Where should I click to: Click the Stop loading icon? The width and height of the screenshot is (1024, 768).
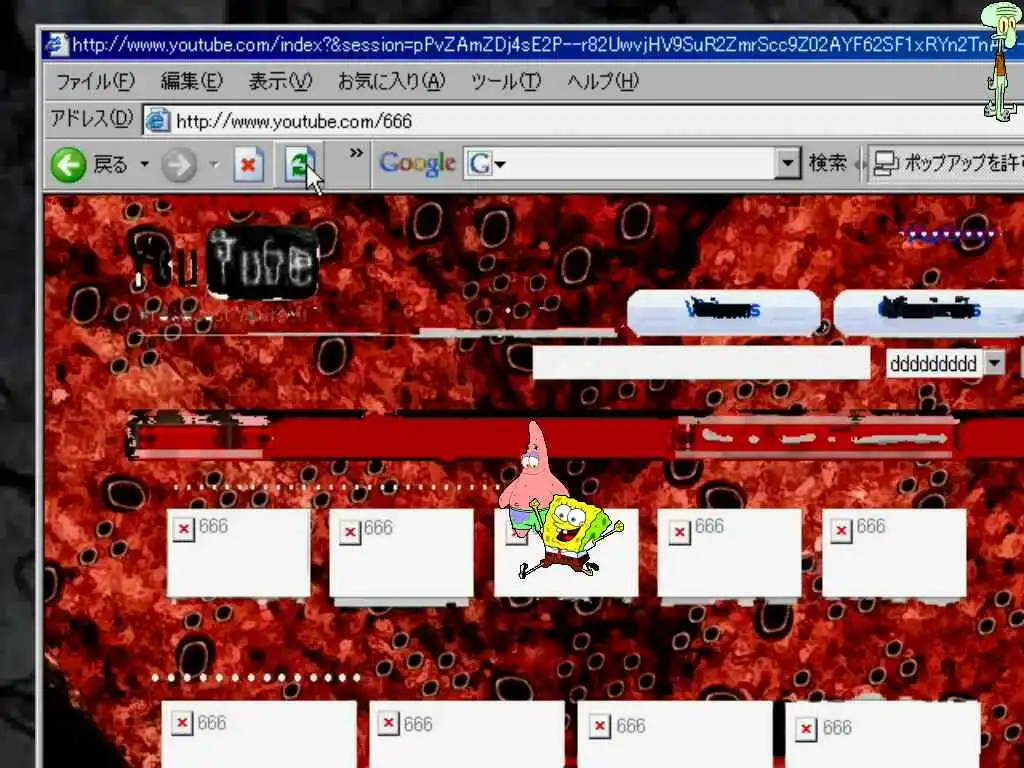click(249, 164)
